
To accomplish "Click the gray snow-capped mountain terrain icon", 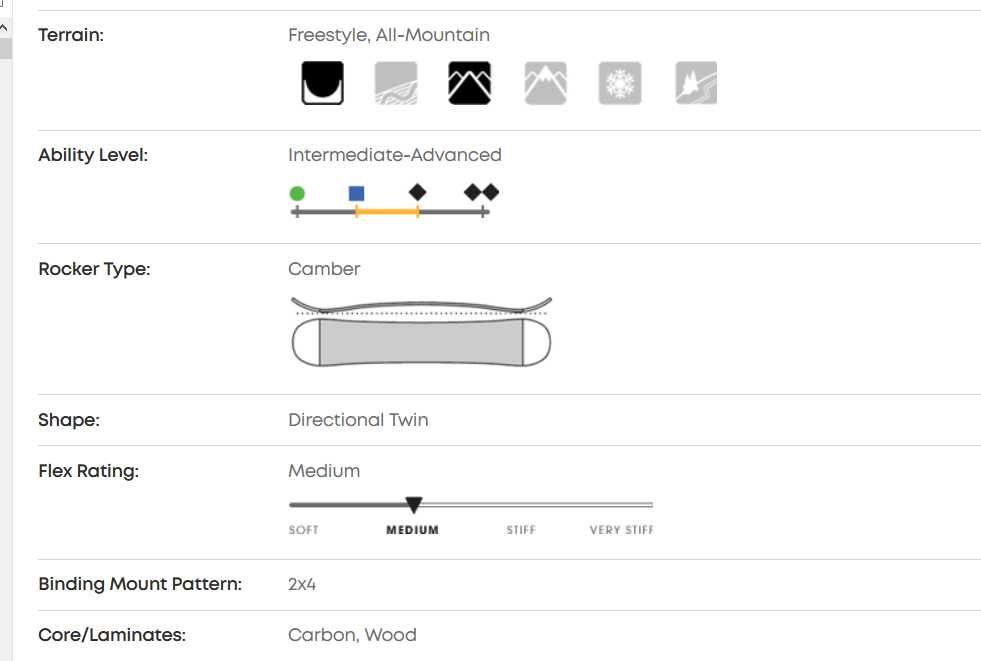I will [x=545, y=83].
